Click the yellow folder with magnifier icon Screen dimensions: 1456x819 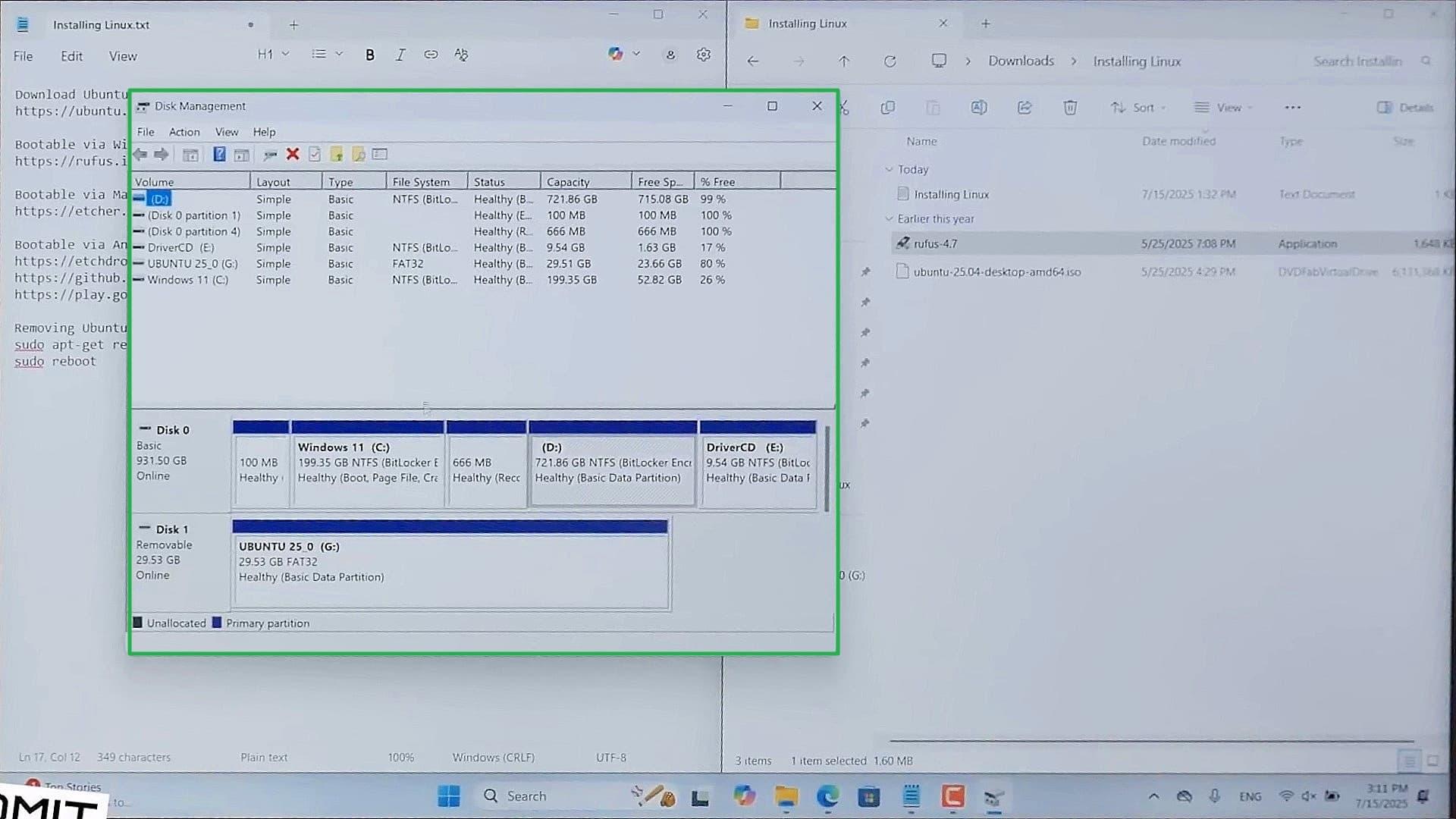pos(359,155)
